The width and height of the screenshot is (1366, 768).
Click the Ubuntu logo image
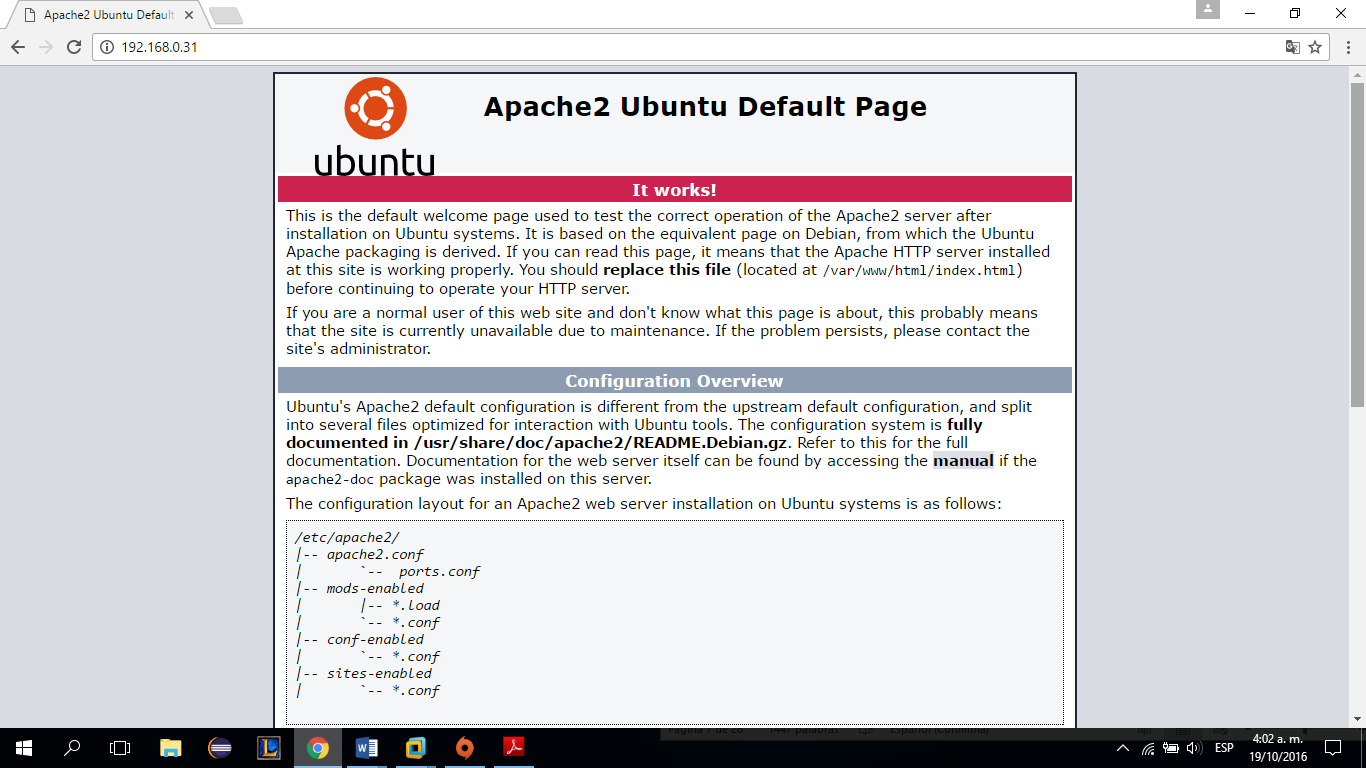click(x=375, y=127)
